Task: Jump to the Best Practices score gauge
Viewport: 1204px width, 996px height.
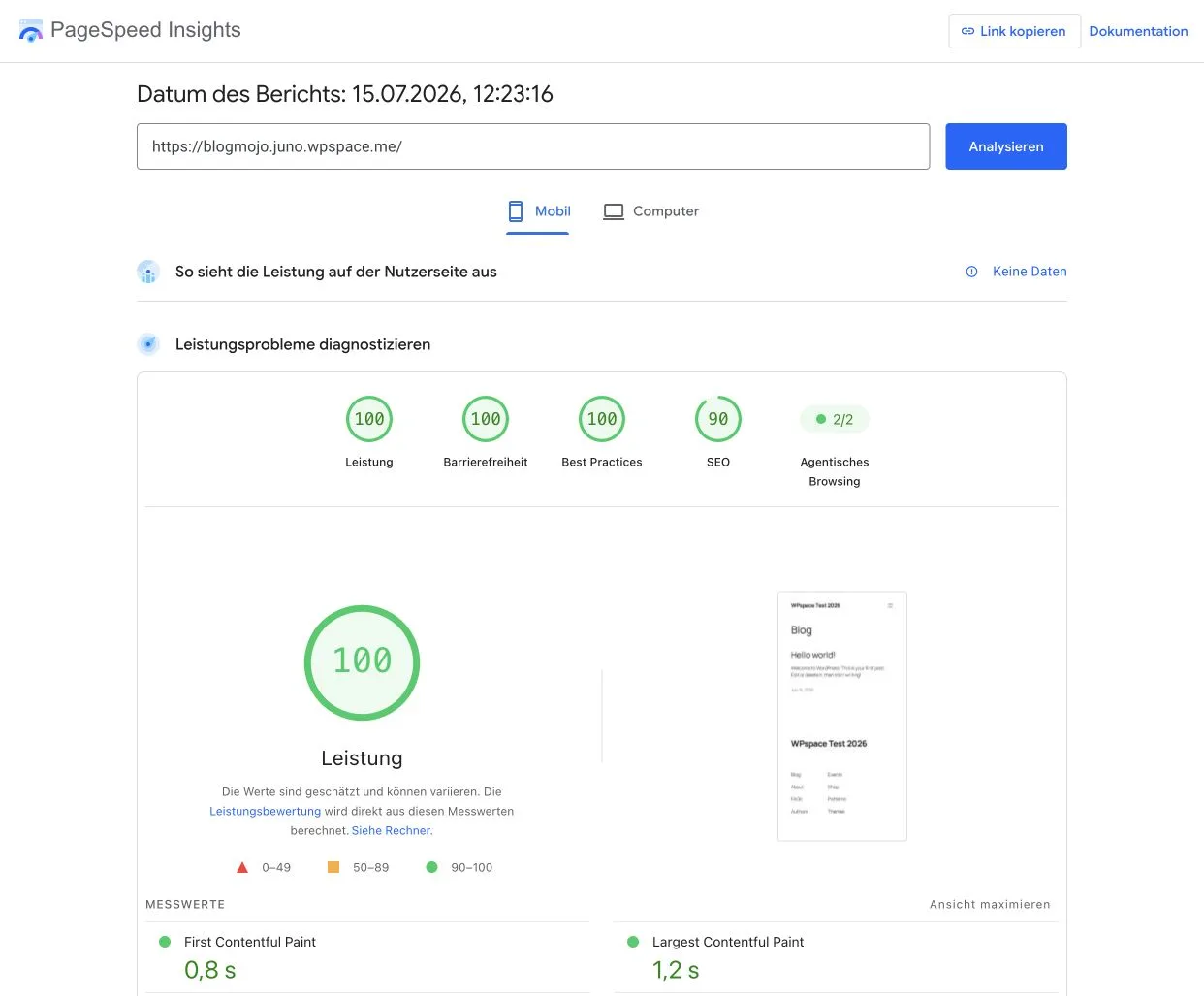Action: pos(602,419)
